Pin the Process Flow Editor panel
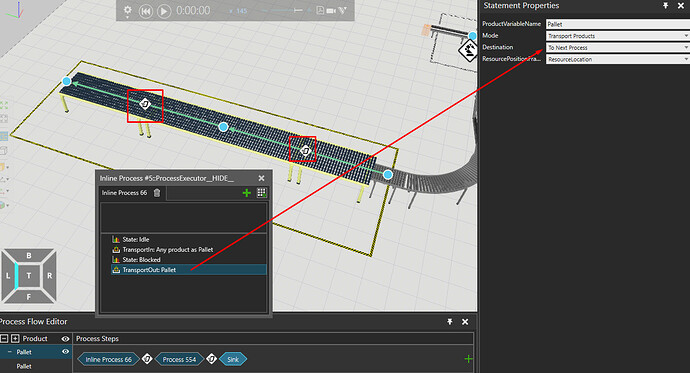This screenshot has width=690, height=373. [x=450, y=322]
